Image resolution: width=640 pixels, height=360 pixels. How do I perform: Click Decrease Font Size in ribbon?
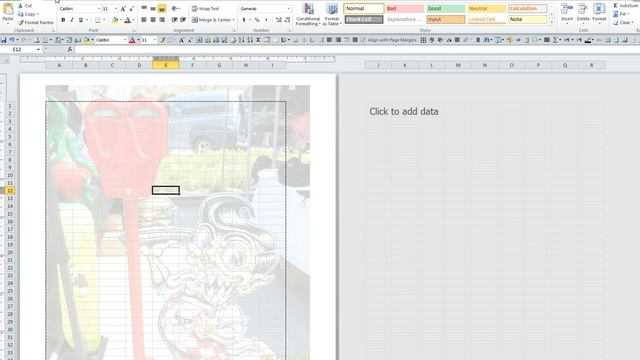[x=131, y=9]
